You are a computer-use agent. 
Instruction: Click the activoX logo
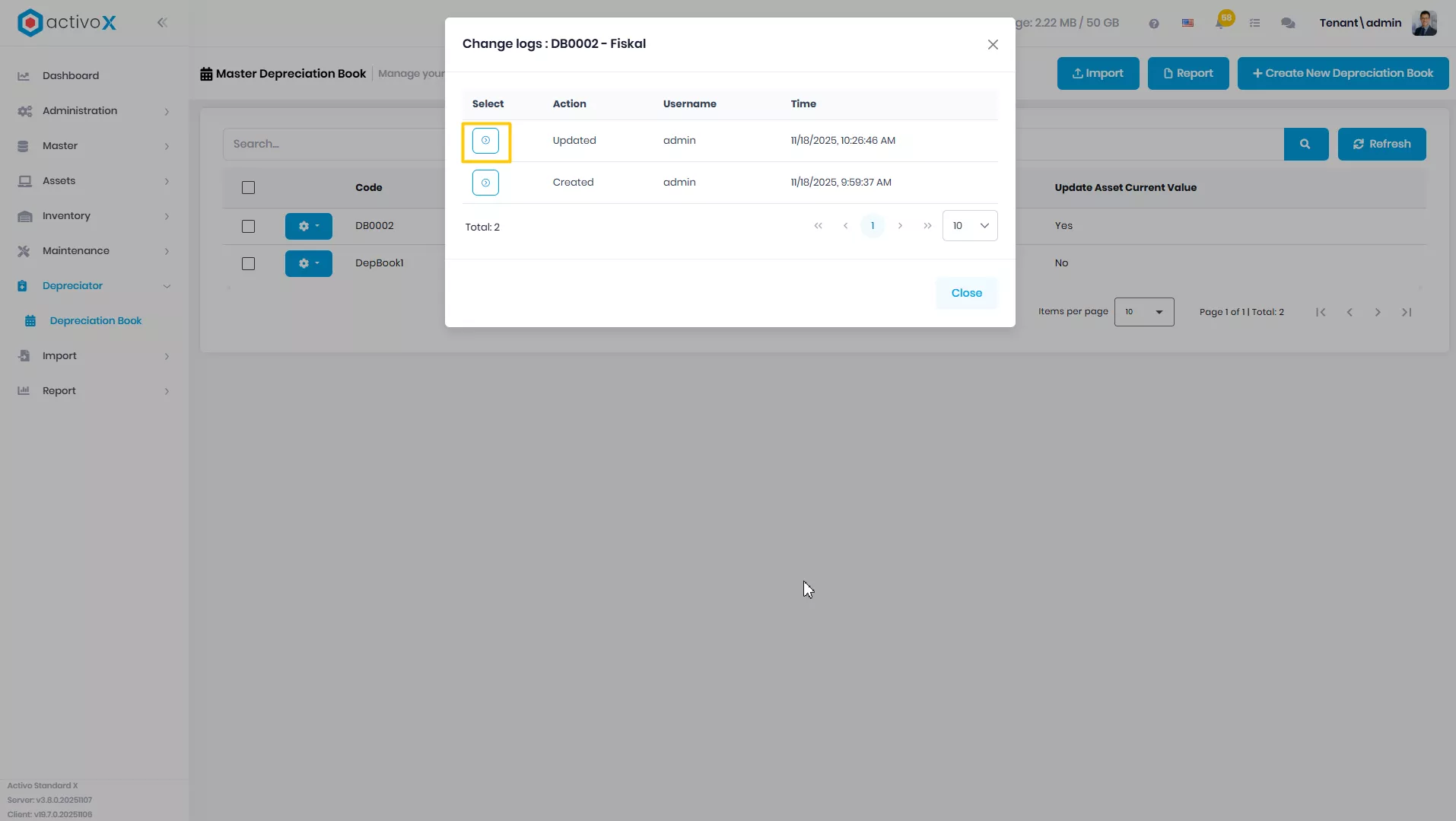click(67, 23)
